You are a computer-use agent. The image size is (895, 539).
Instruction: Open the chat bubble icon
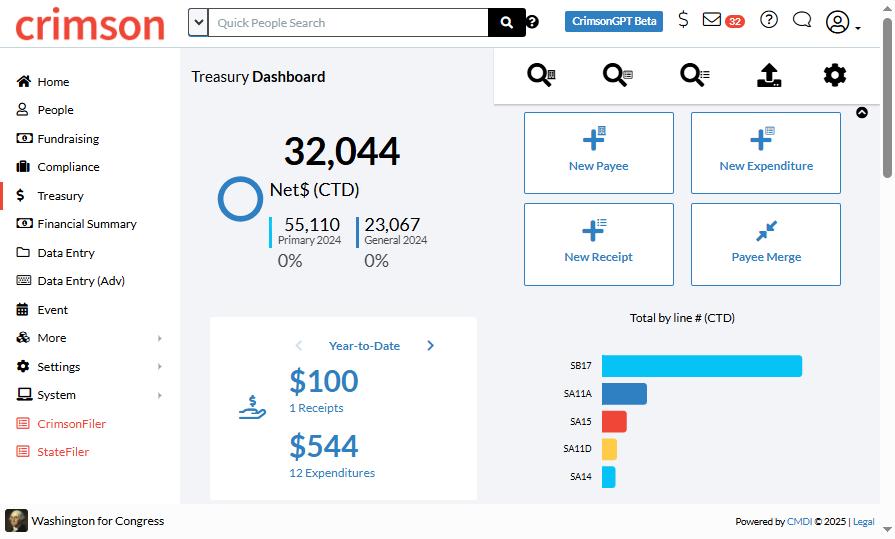point(802,20)
